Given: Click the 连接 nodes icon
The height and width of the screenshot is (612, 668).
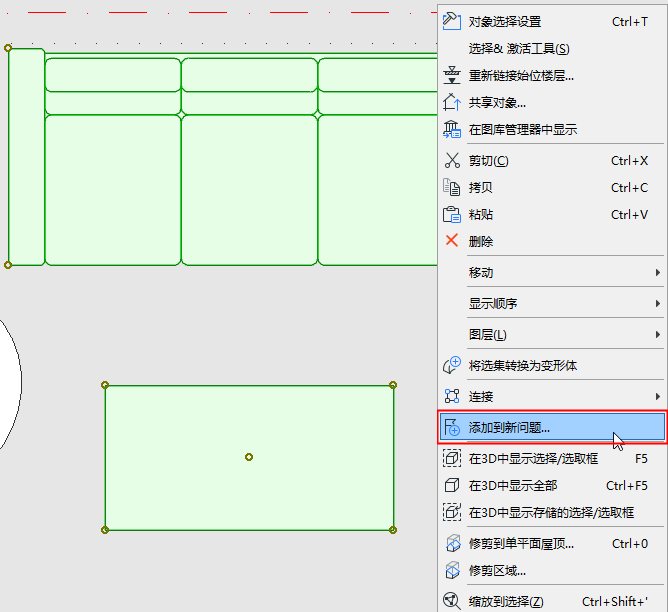Looking at the screenshot, I should pos(452,396).
